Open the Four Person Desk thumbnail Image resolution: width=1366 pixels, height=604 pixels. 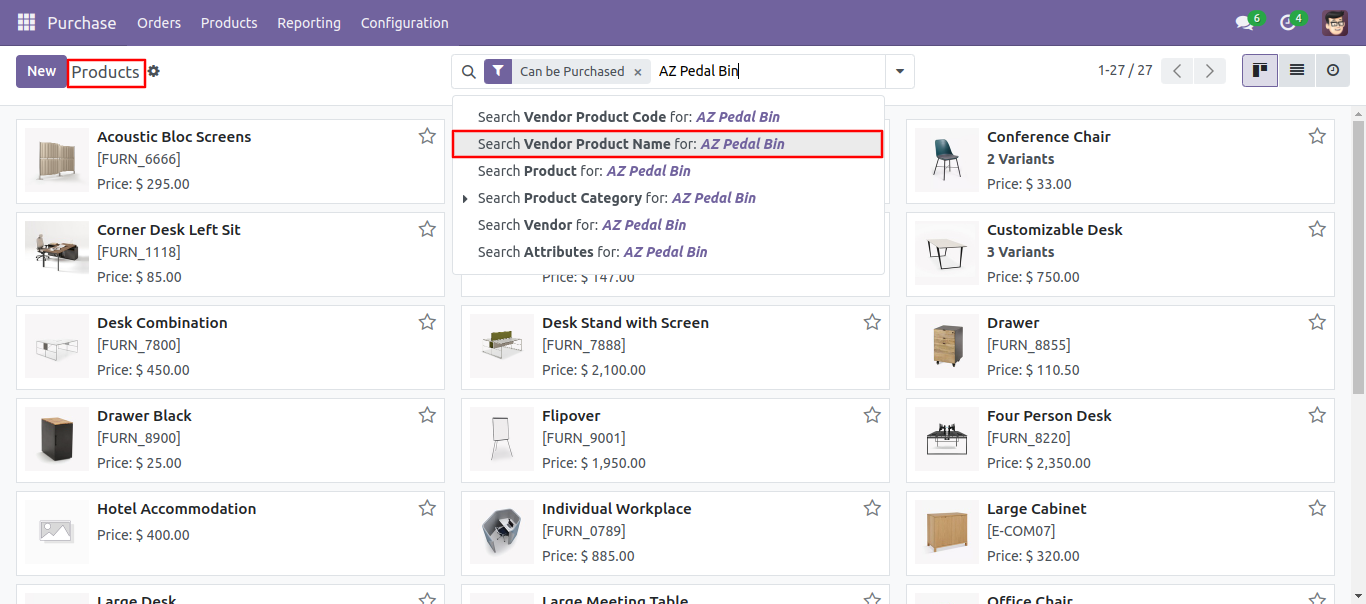[x=947, y=439]
